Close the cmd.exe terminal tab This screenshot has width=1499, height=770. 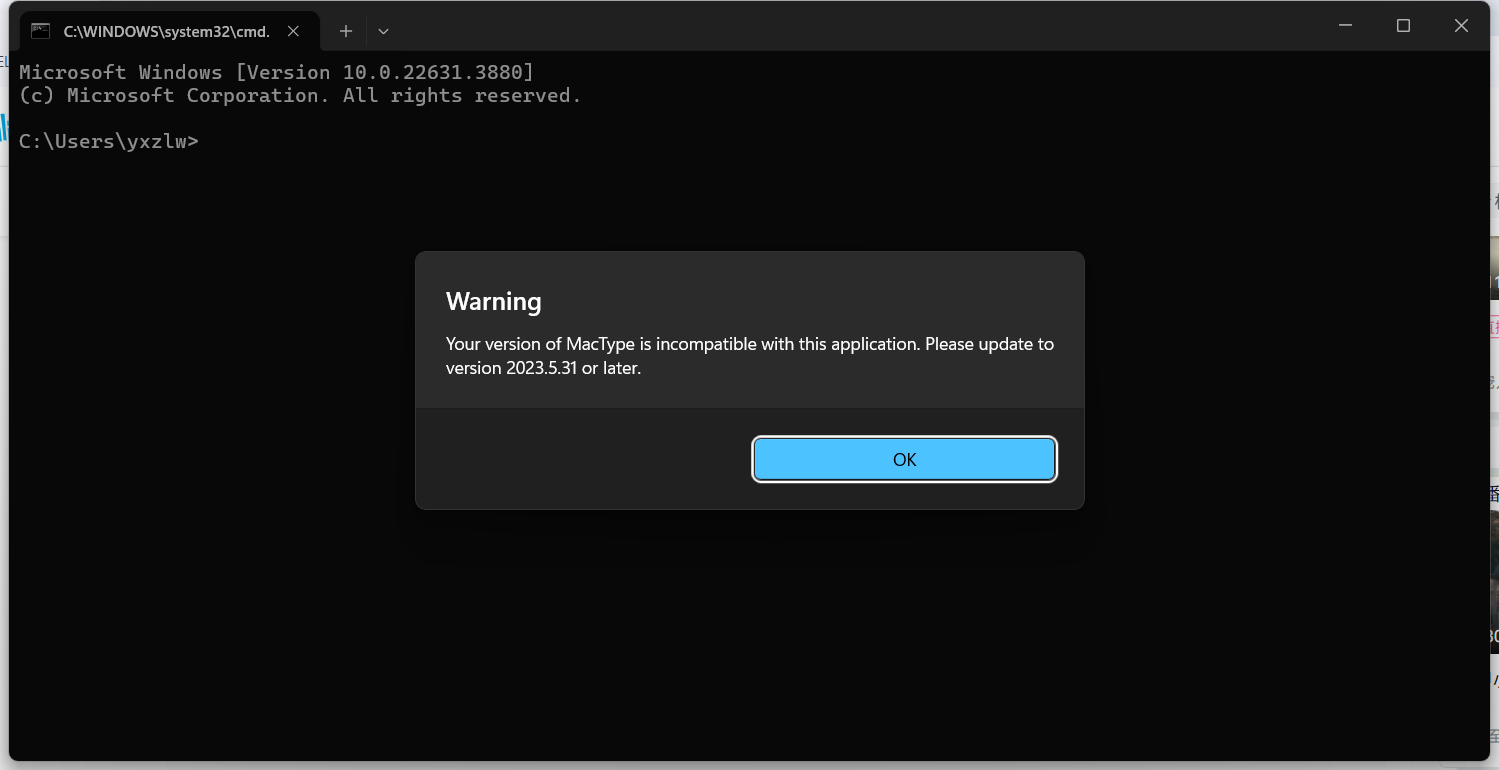[293, 31]
